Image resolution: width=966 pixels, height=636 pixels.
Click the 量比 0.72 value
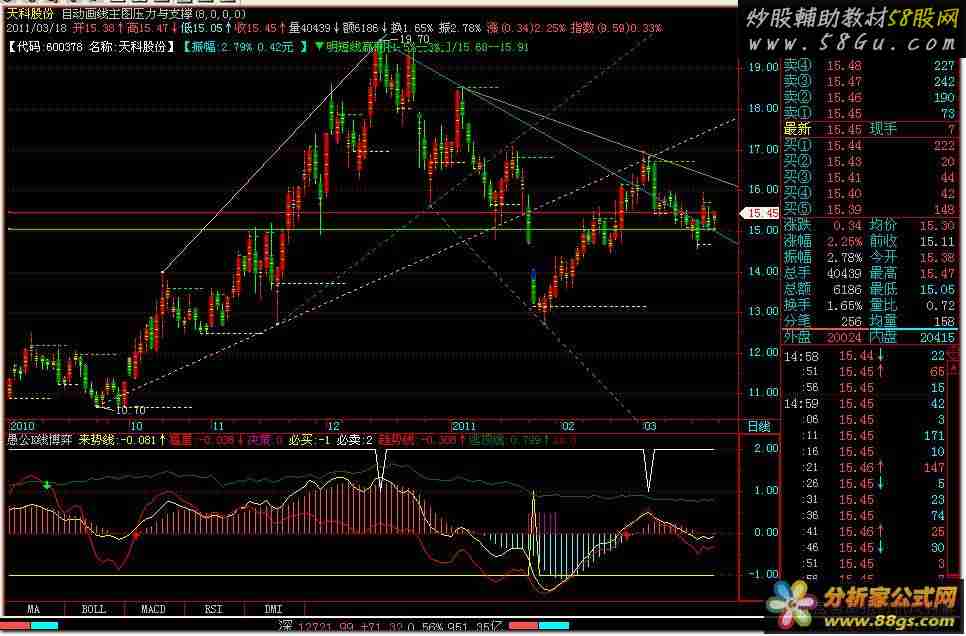coord(941,306)
